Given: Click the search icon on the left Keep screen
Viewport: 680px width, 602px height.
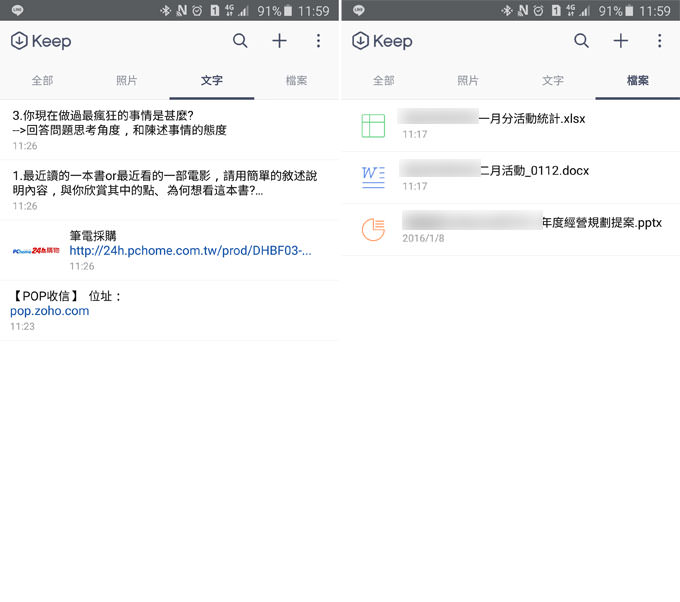Looking at the screenshot, I should point(240,41).
